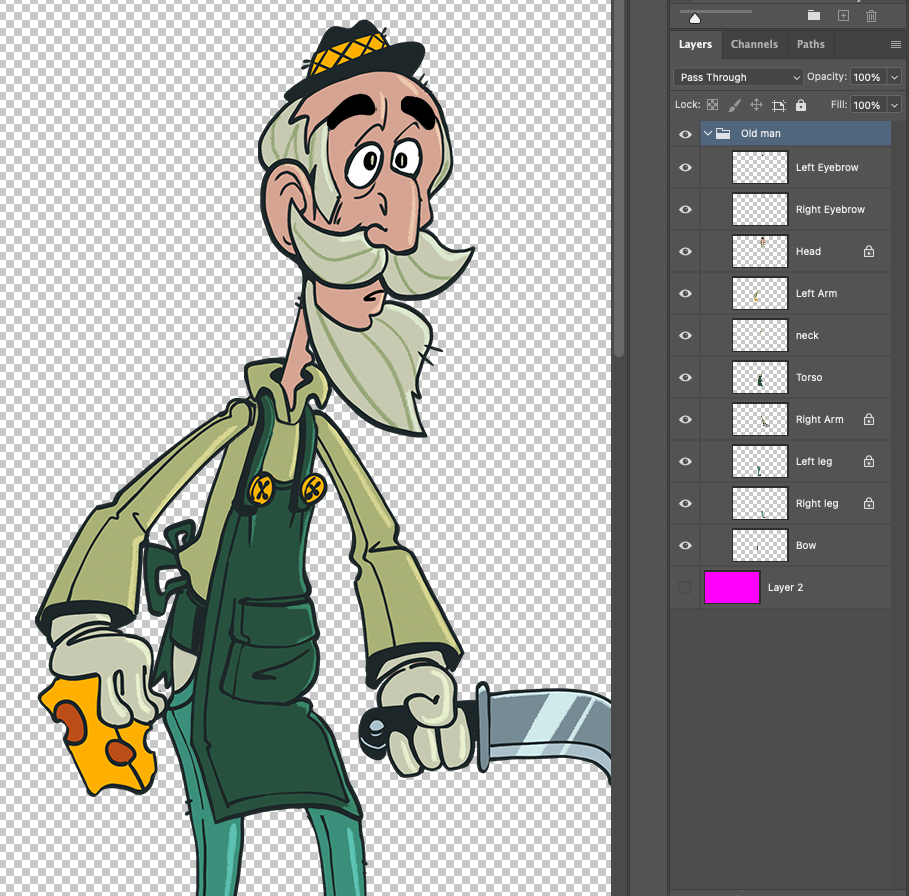This screenshot has height=896, width=909.
Task: Click the delete trash icon
Action: point(871,16)
